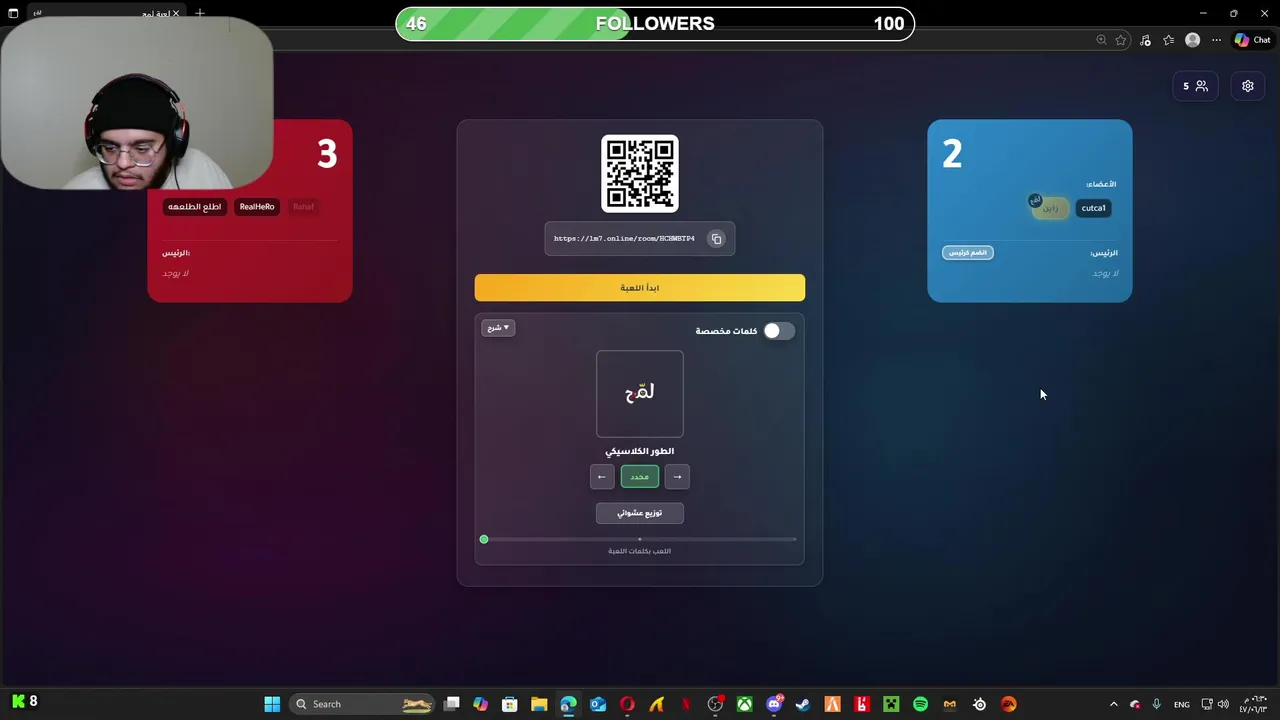Open the Xbox app from the taskbar
Image resolution: width=1280 pixels, height=720 pixels.
point(744,704)
